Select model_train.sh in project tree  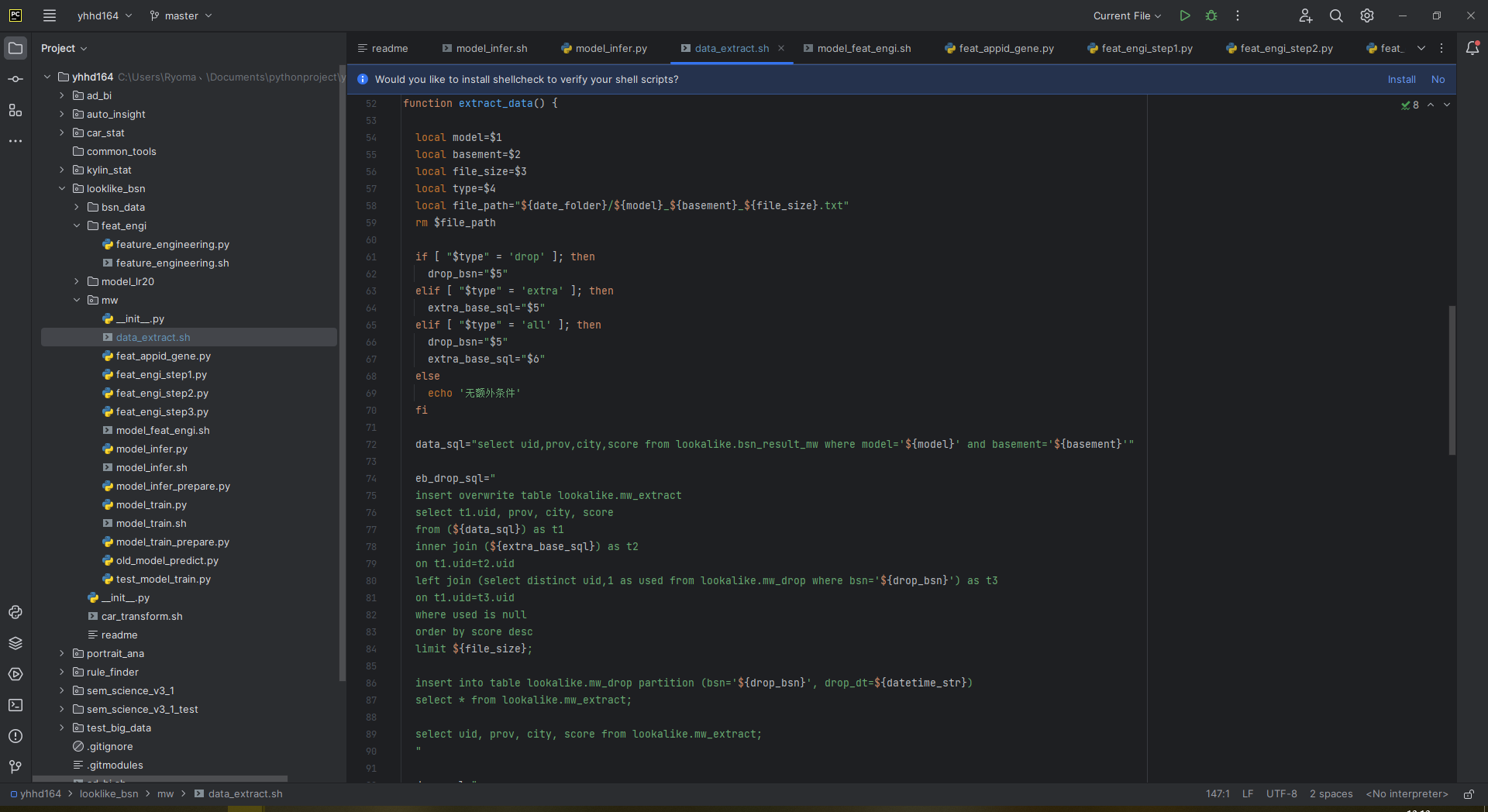tap(151, 523)
